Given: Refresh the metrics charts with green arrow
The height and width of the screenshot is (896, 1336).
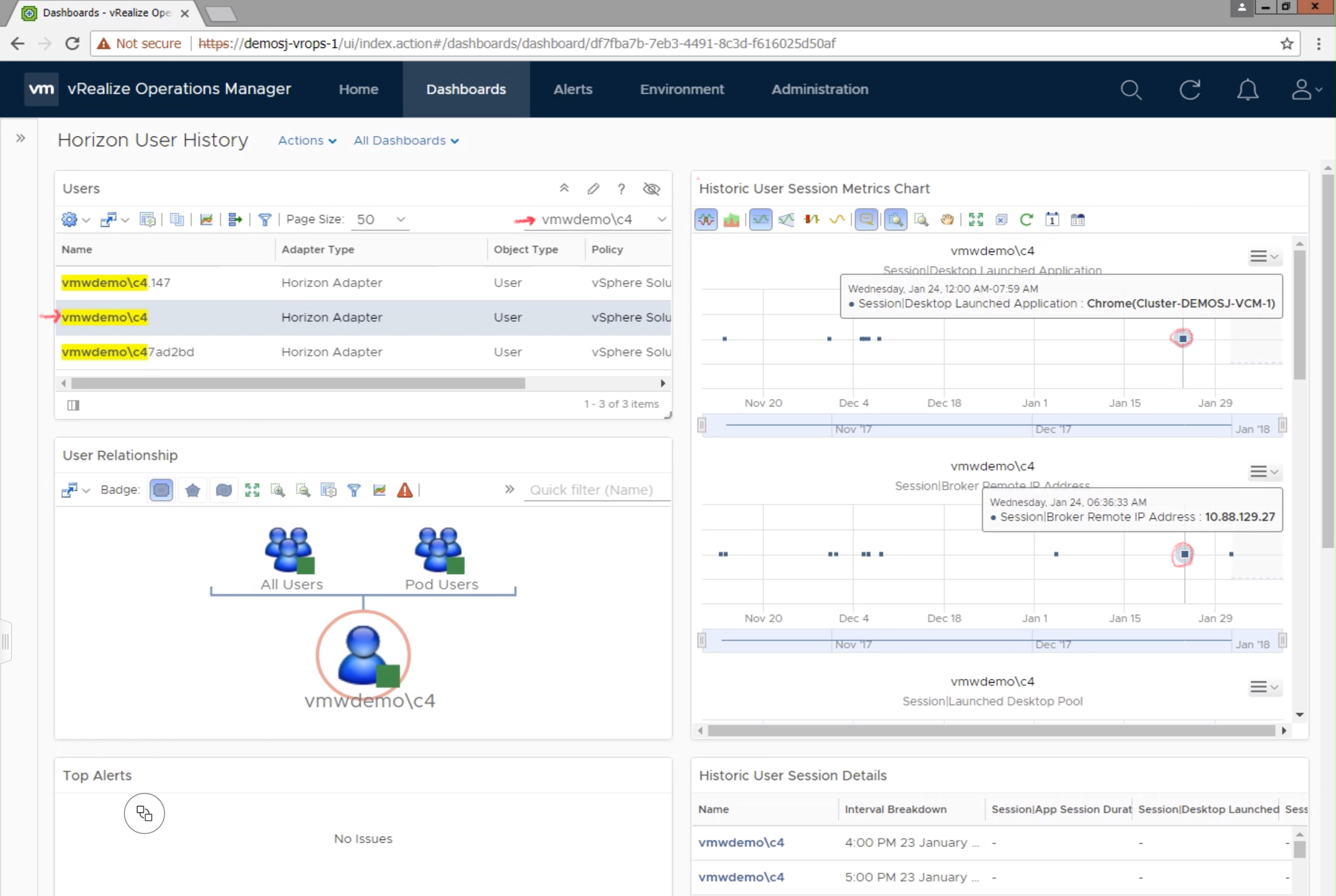Looking at the screenshot, I should [x=1026, y=220].
